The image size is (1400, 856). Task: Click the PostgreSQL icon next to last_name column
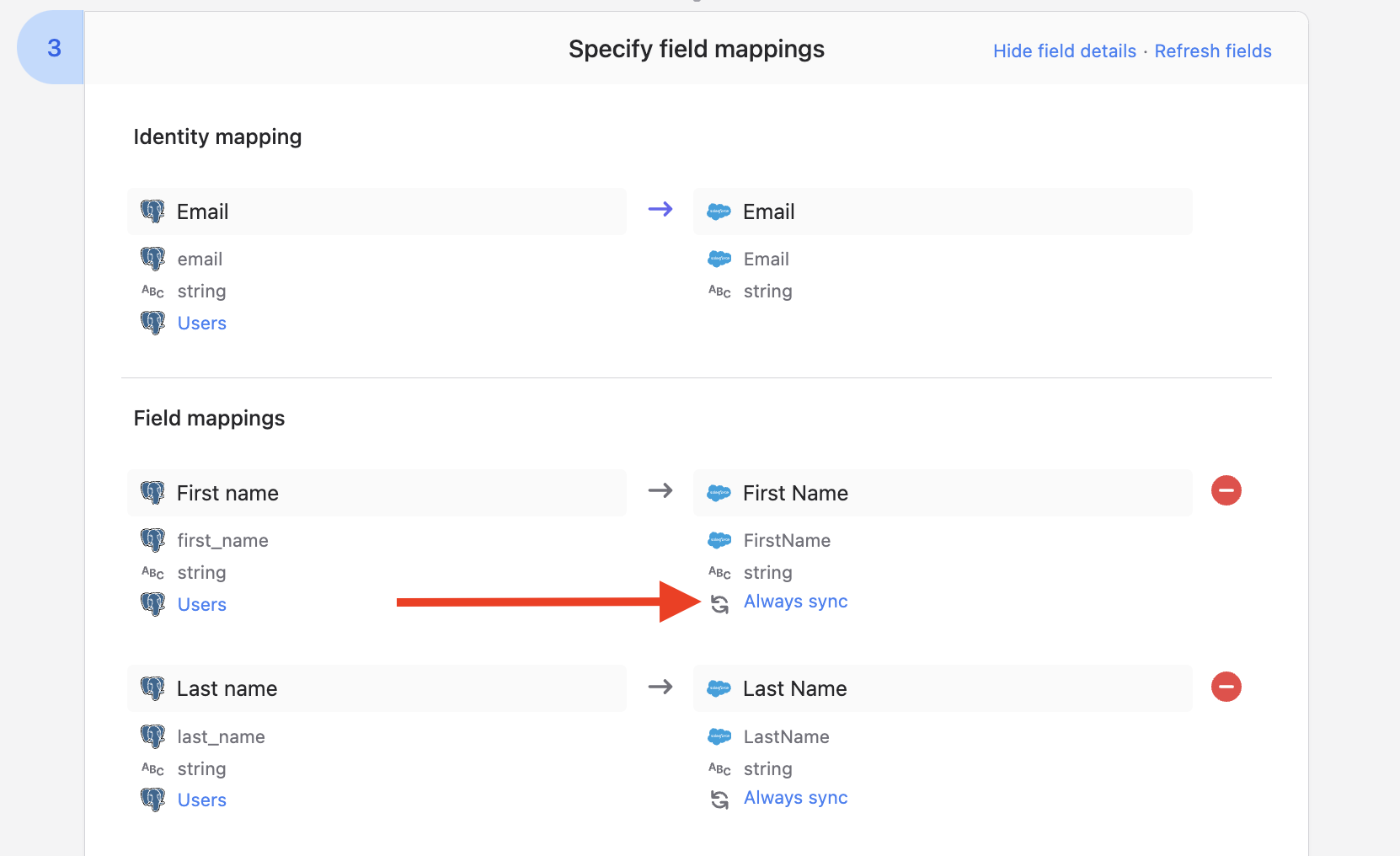(x=152, y=736)
